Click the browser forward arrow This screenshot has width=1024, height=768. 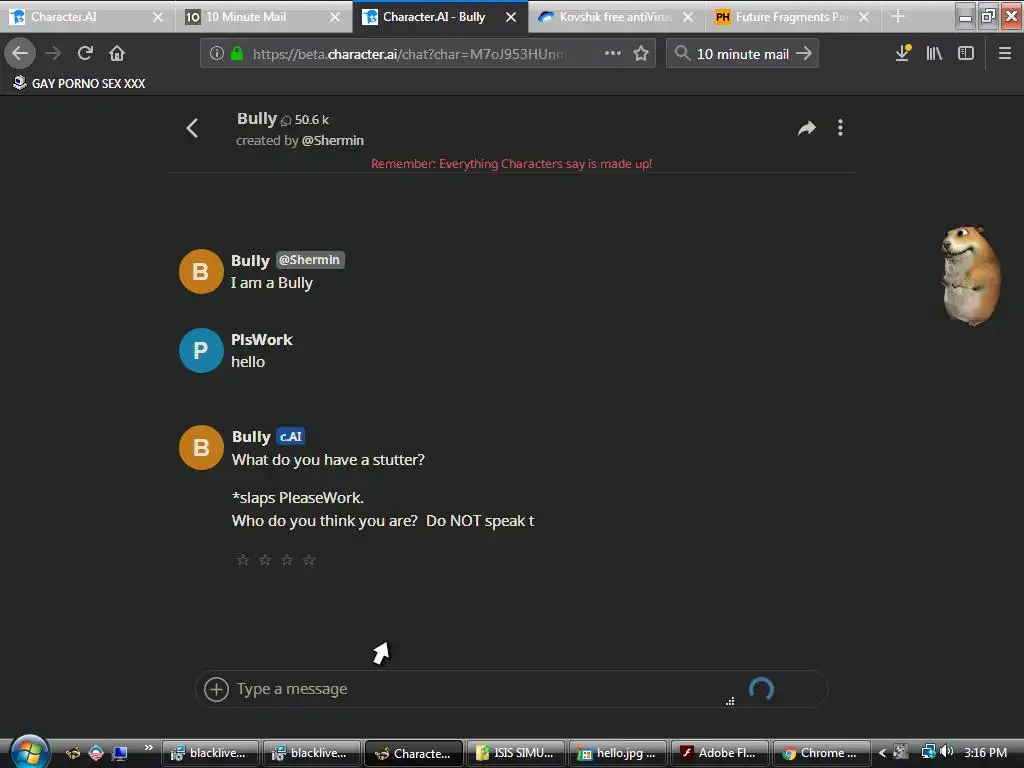[53, 53]
